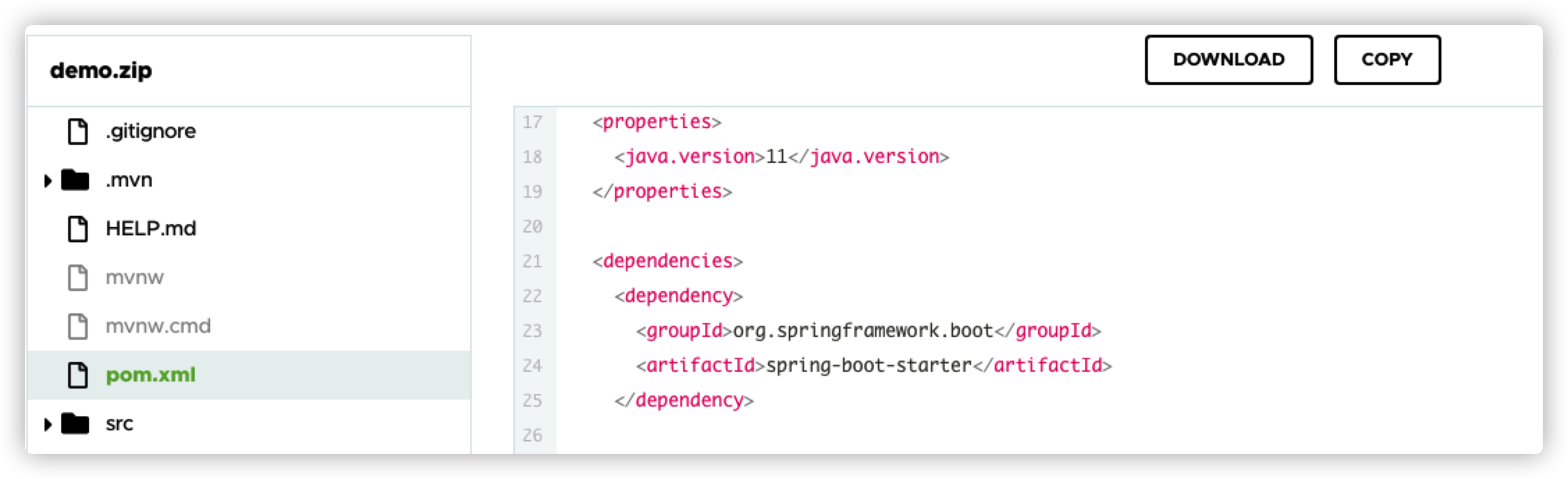Click org.springframework.boot groupId text
This screenshot has width=1568, height=479.
(863, 331)
